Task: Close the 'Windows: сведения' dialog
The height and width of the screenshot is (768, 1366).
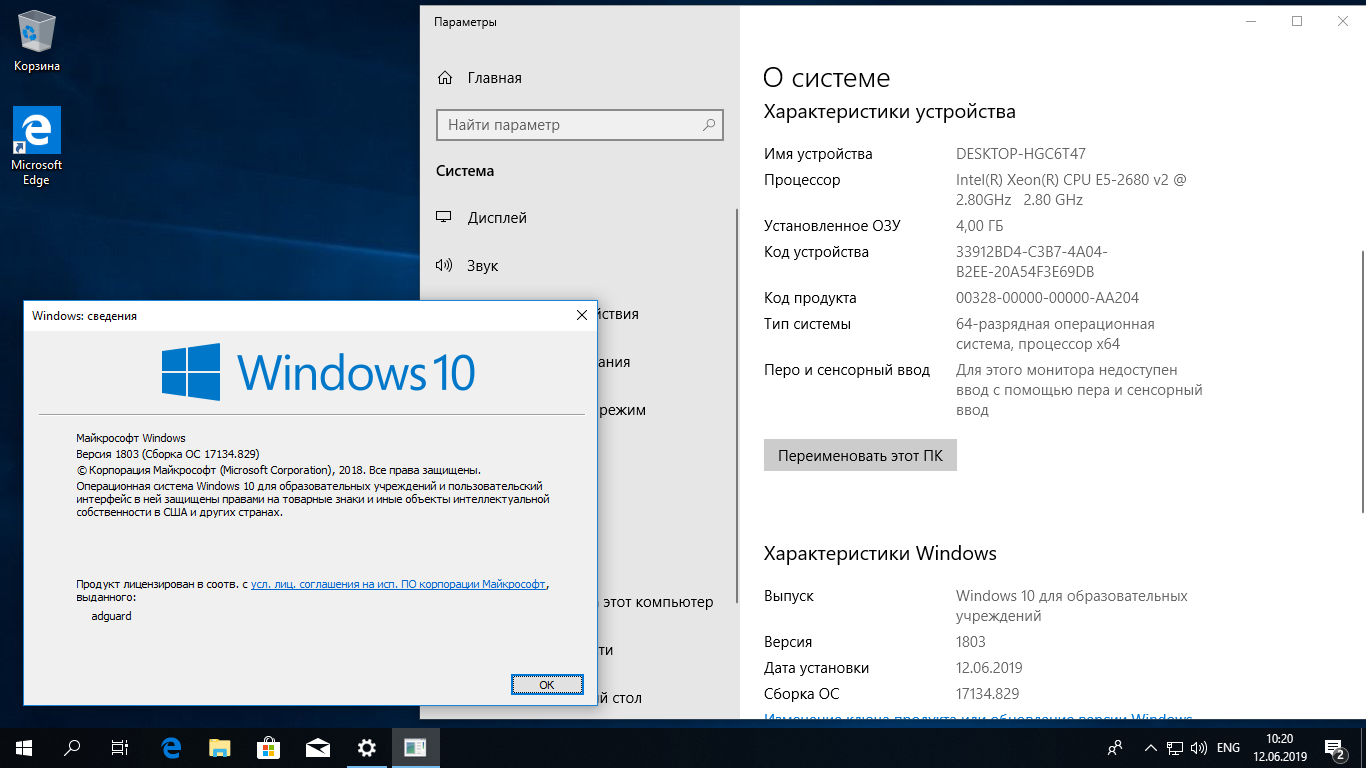Action: pyautogui.click(x=582, y=315)
